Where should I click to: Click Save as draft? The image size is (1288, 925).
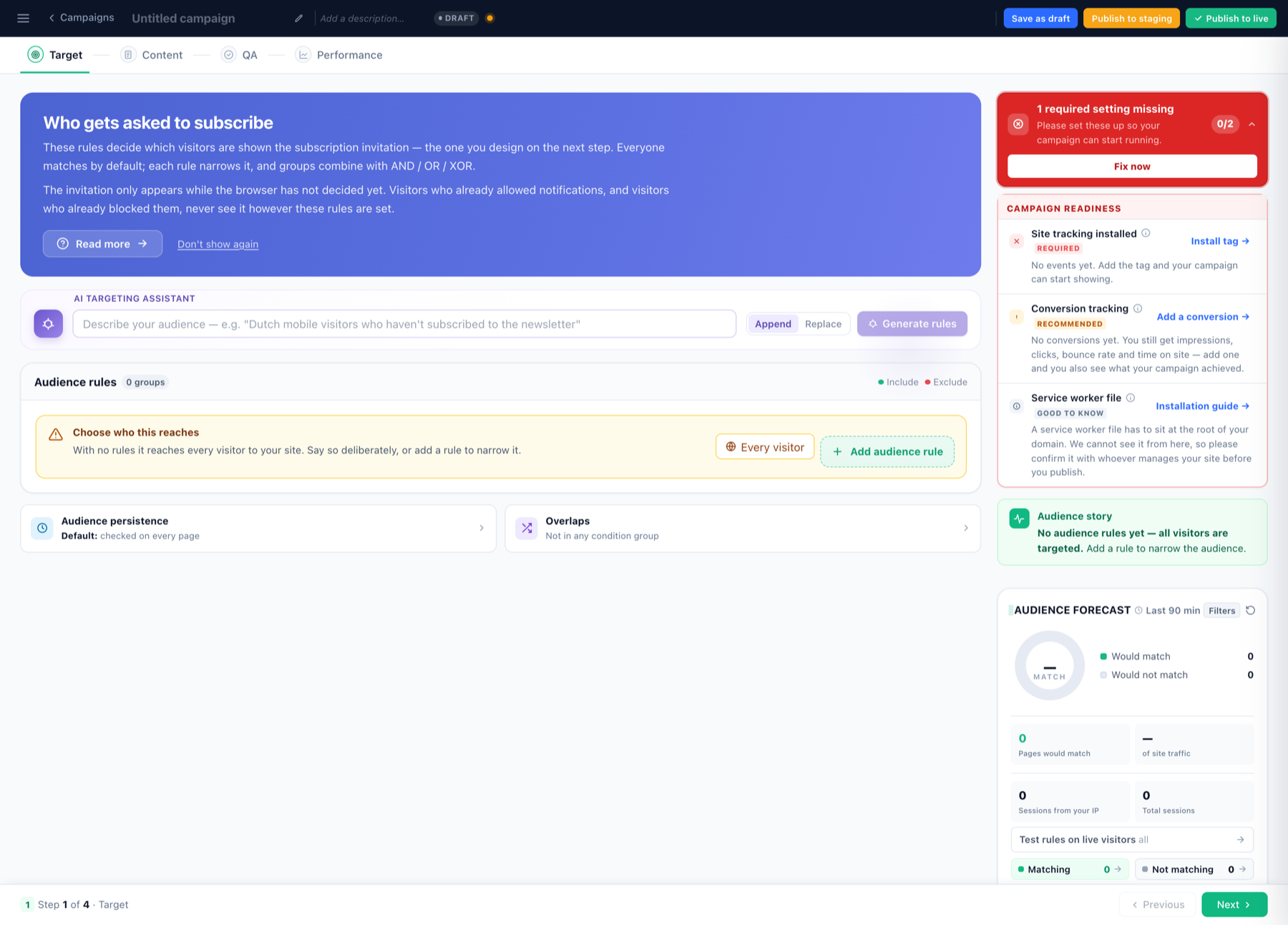point(1040,18)
